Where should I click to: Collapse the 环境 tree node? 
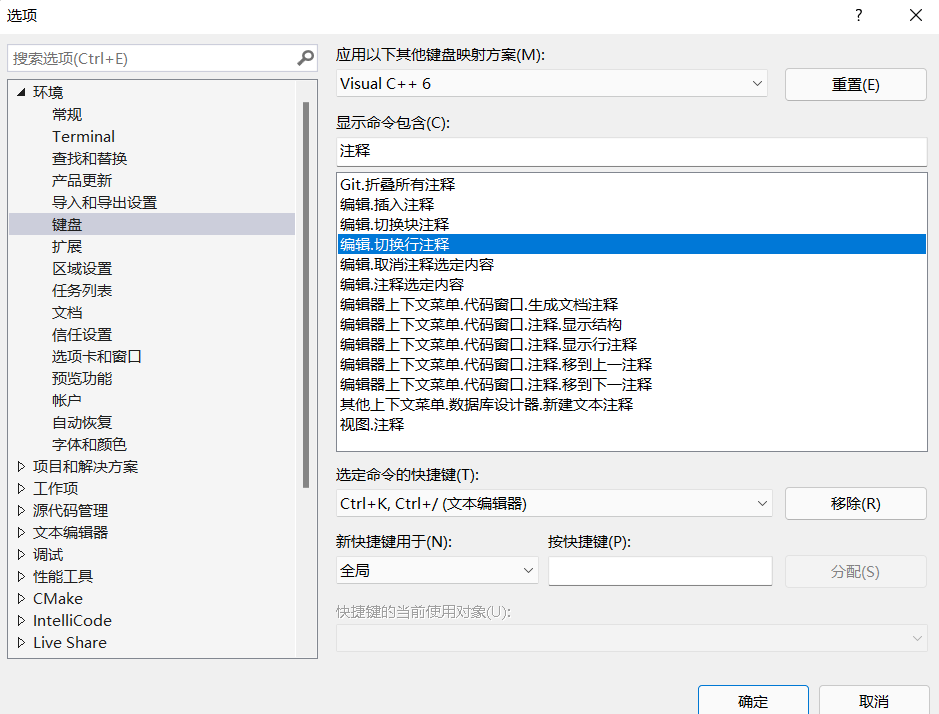[23, 92]
